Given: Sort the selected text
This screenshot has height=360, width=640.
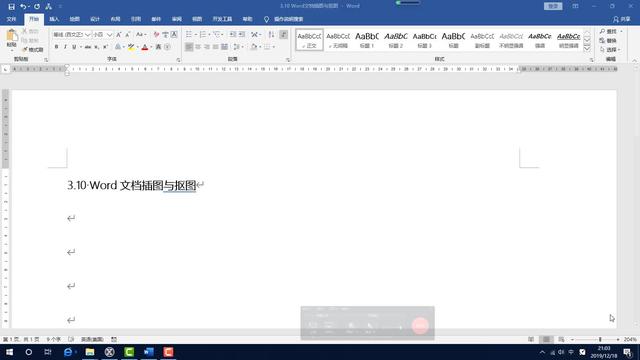Looking at the screenshot, I should [x=271, y=35].
